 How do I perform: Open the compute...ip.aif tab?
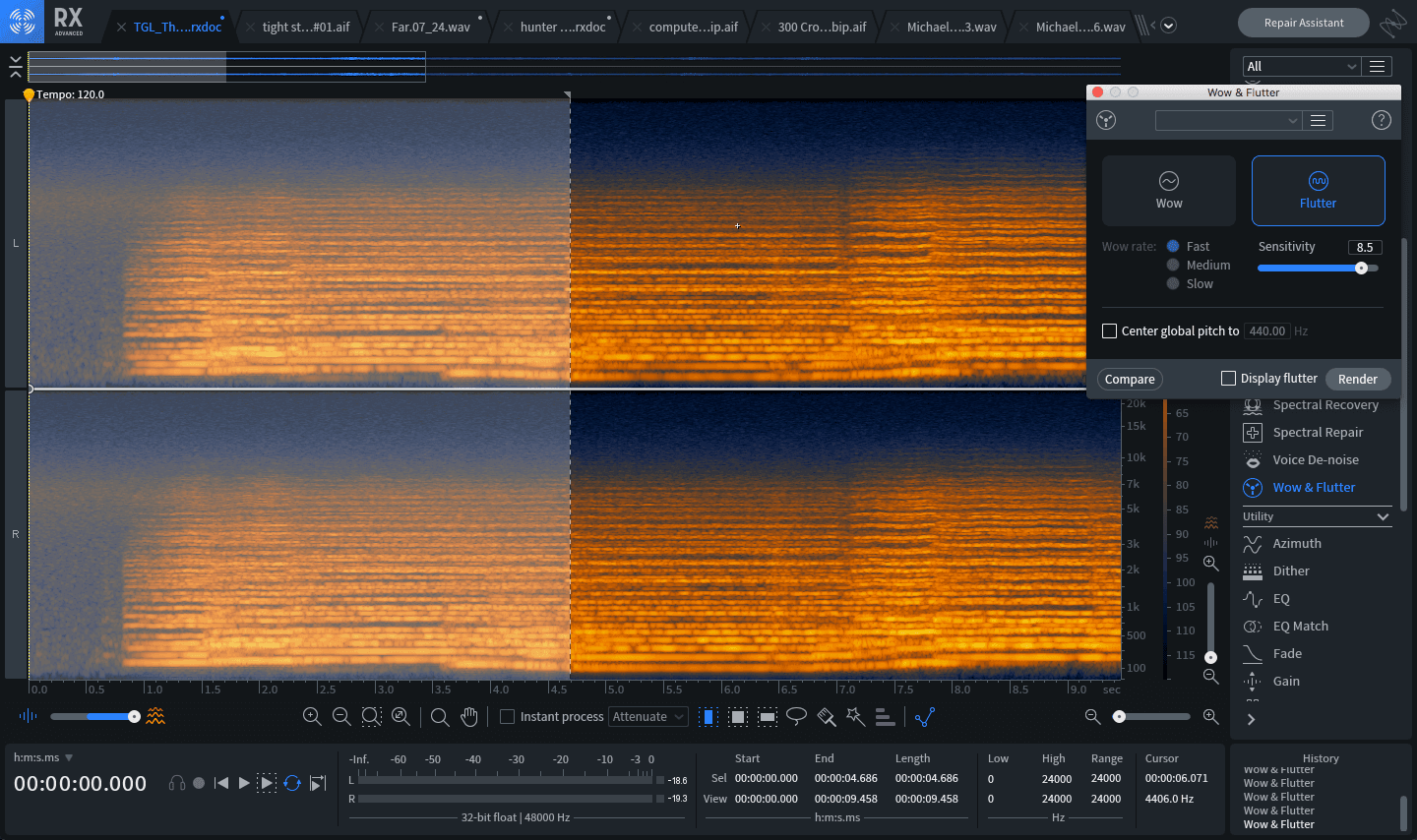coord(693,27)
